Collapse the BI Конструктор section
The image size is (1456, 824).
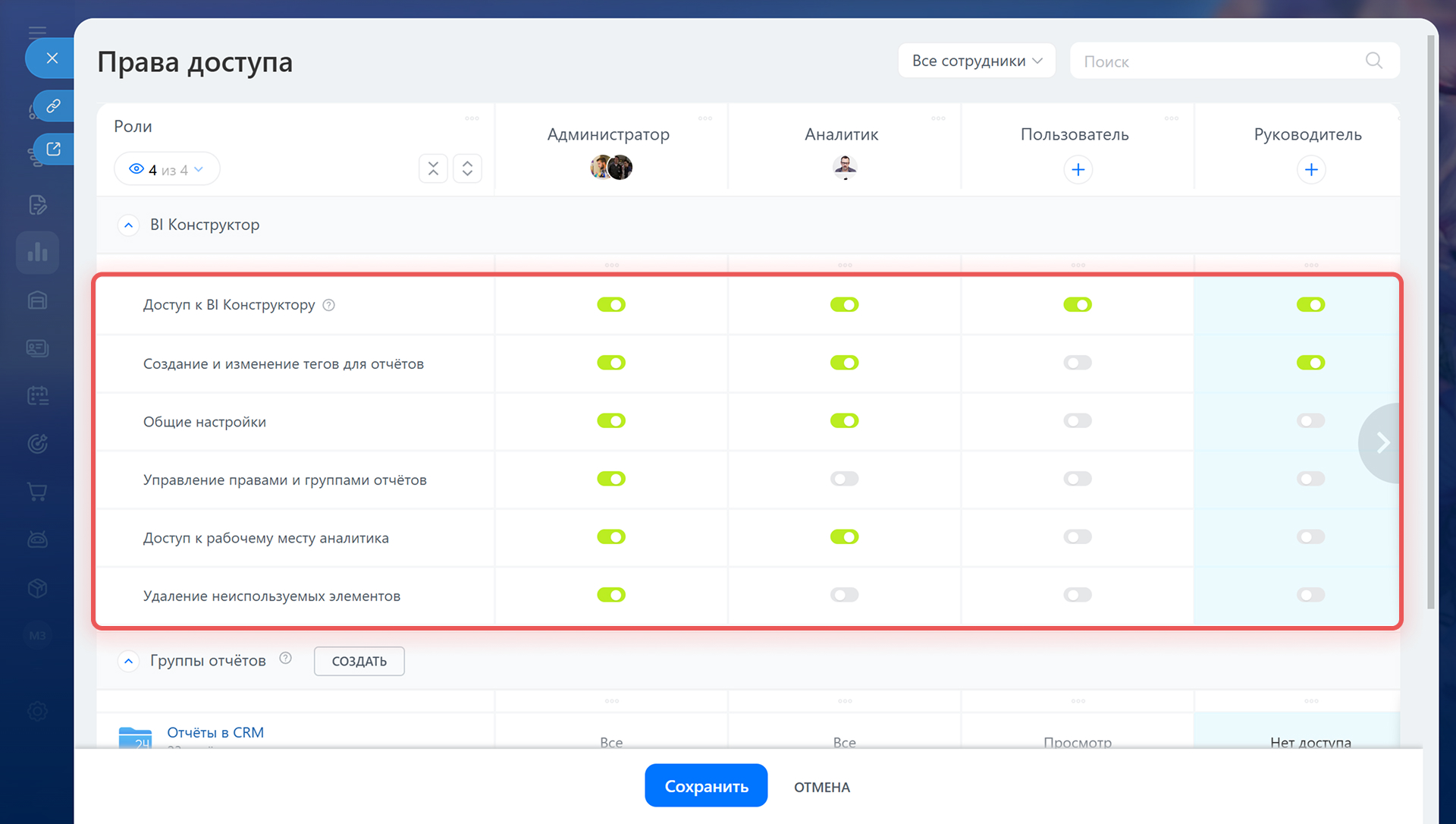pos(129,225)
